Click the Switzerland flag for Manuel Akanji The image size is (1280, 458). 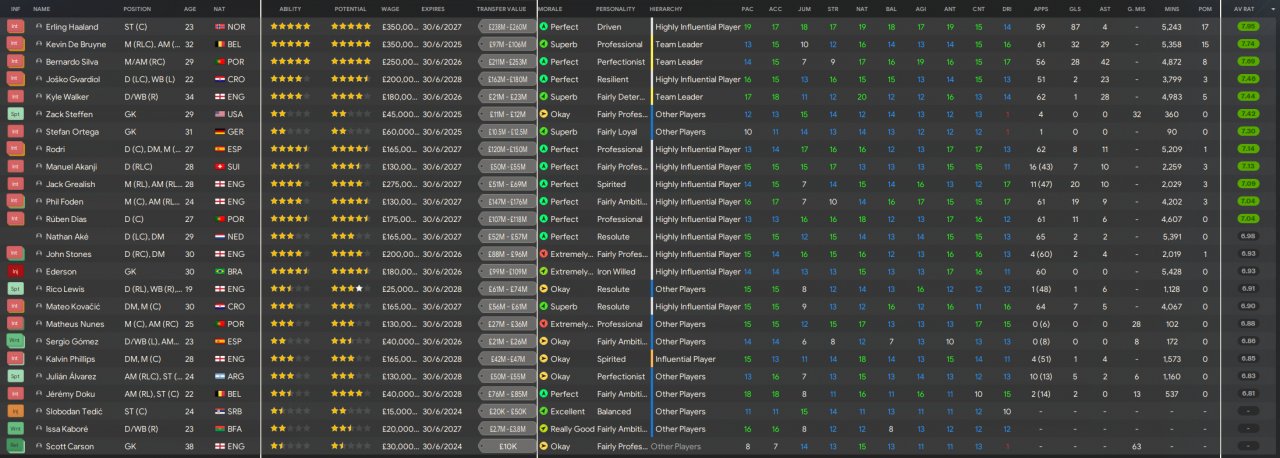coord(220,167)
